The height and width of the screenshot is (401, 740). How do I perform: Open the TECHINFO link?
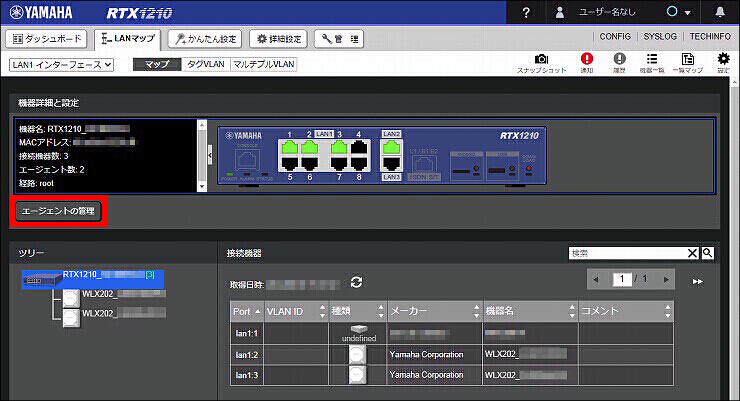(710, 36)
